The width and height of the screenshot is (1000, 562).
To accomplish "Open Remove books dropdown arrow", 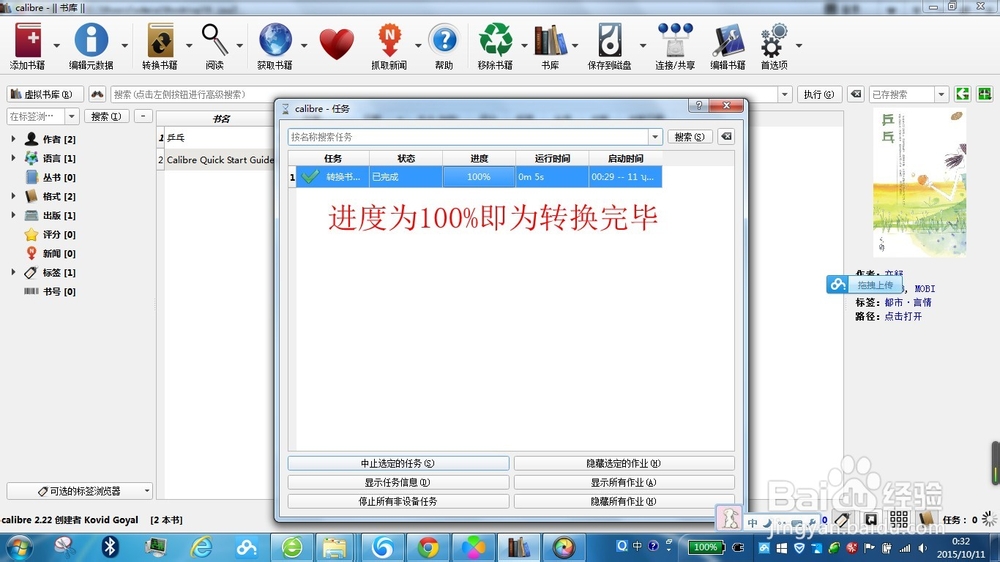I will (524, 45).
